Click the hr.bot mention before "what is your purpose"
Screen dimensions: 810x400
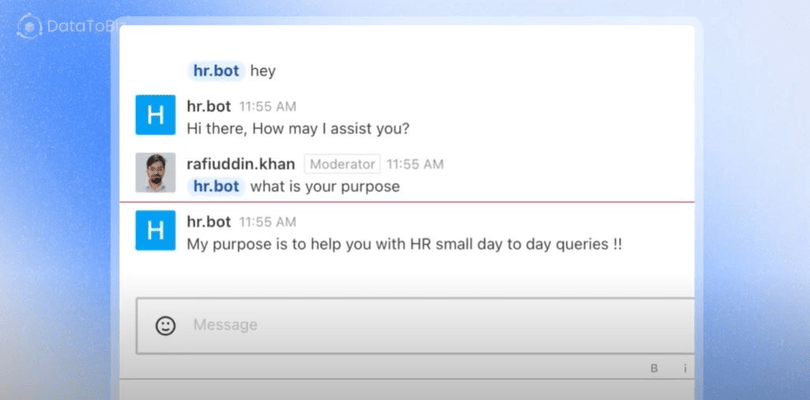click(216, 186)
